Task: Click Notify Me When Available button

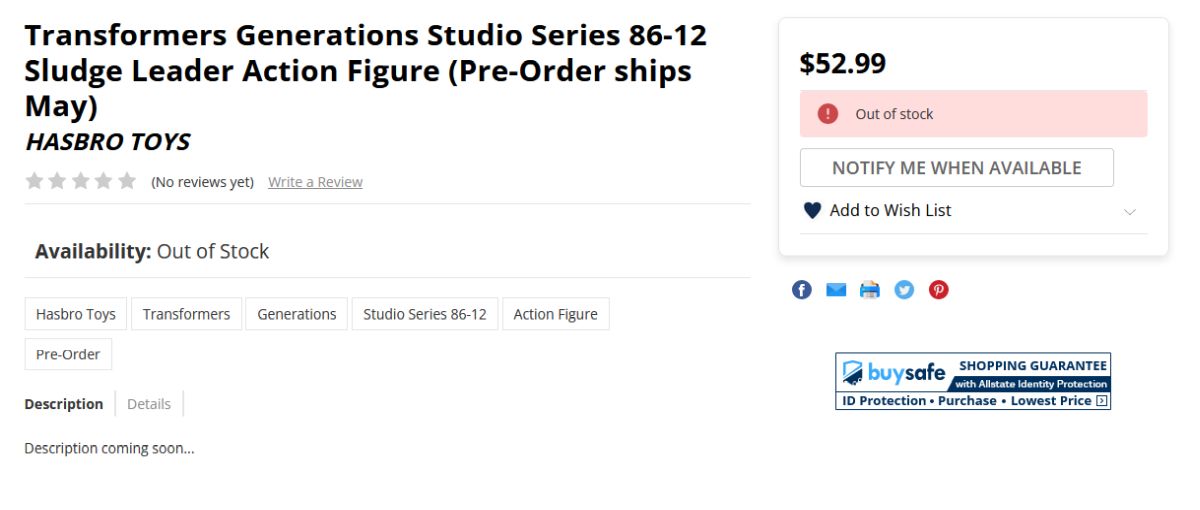Action: pos(956,168)
